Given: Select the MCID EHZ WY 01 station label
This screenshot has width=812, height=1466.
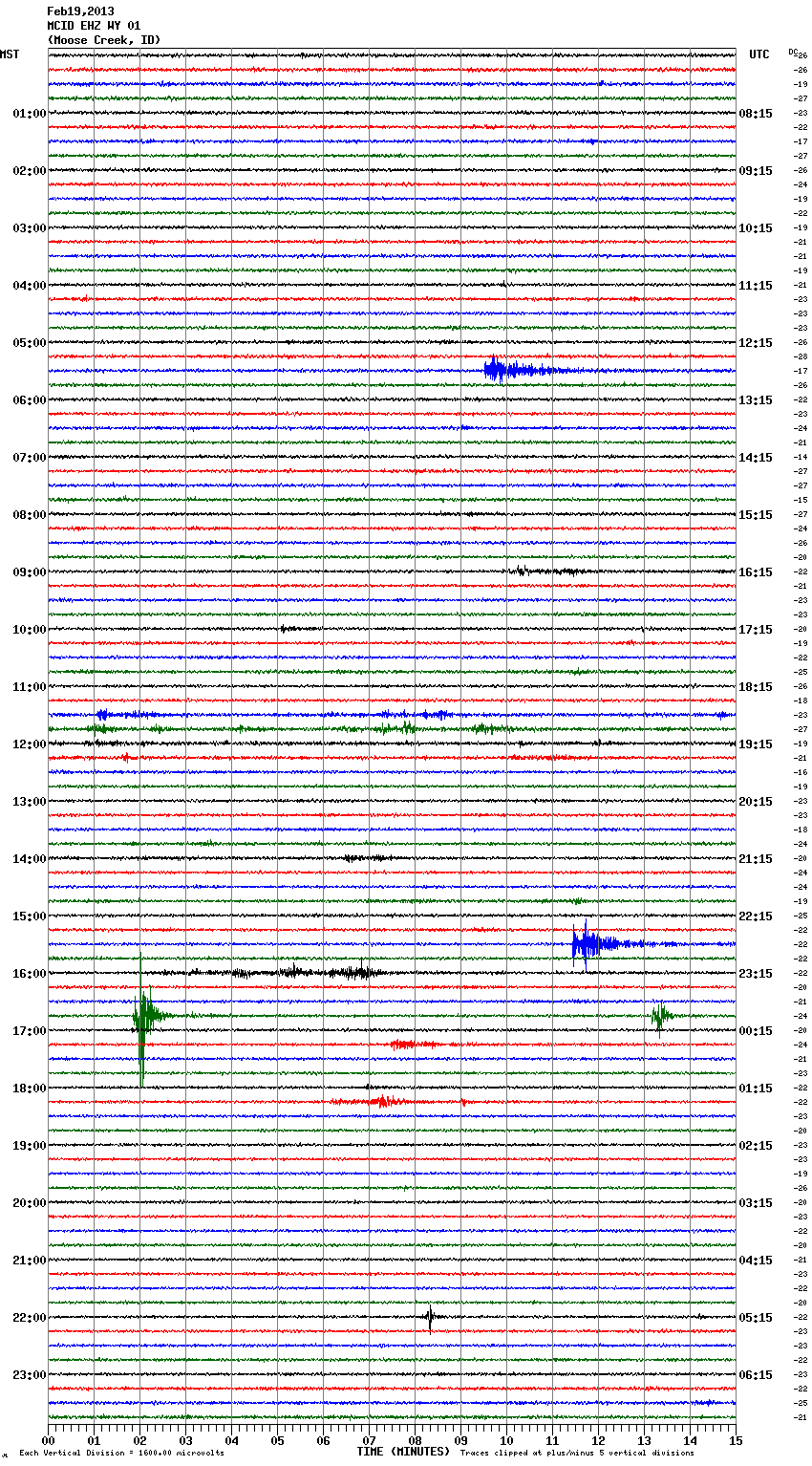Looking at the screenshot, I should coord(94,26).
